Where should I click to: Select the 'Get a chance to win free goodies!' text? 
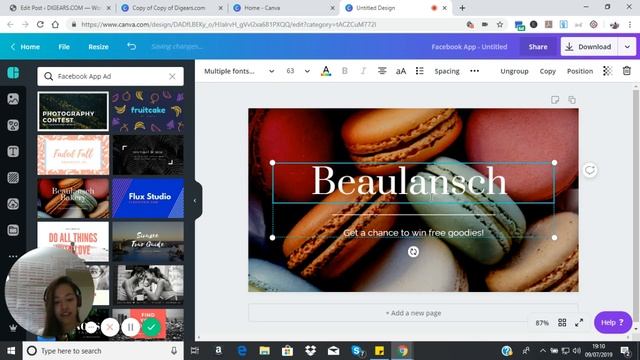pyautogui.click(x=413, y=233)
